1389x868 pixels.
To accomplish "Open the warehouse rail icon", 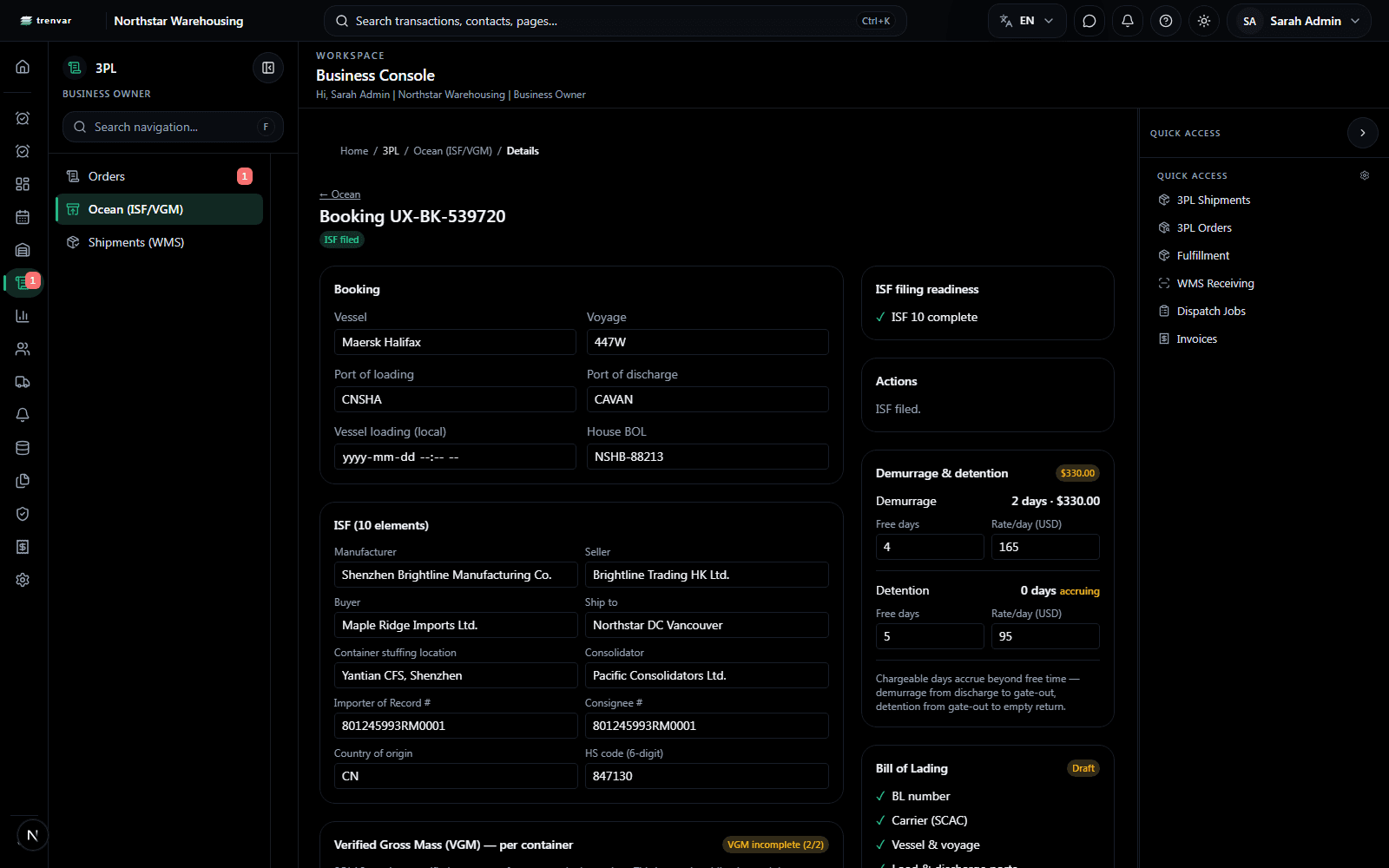I will point(23,250).
